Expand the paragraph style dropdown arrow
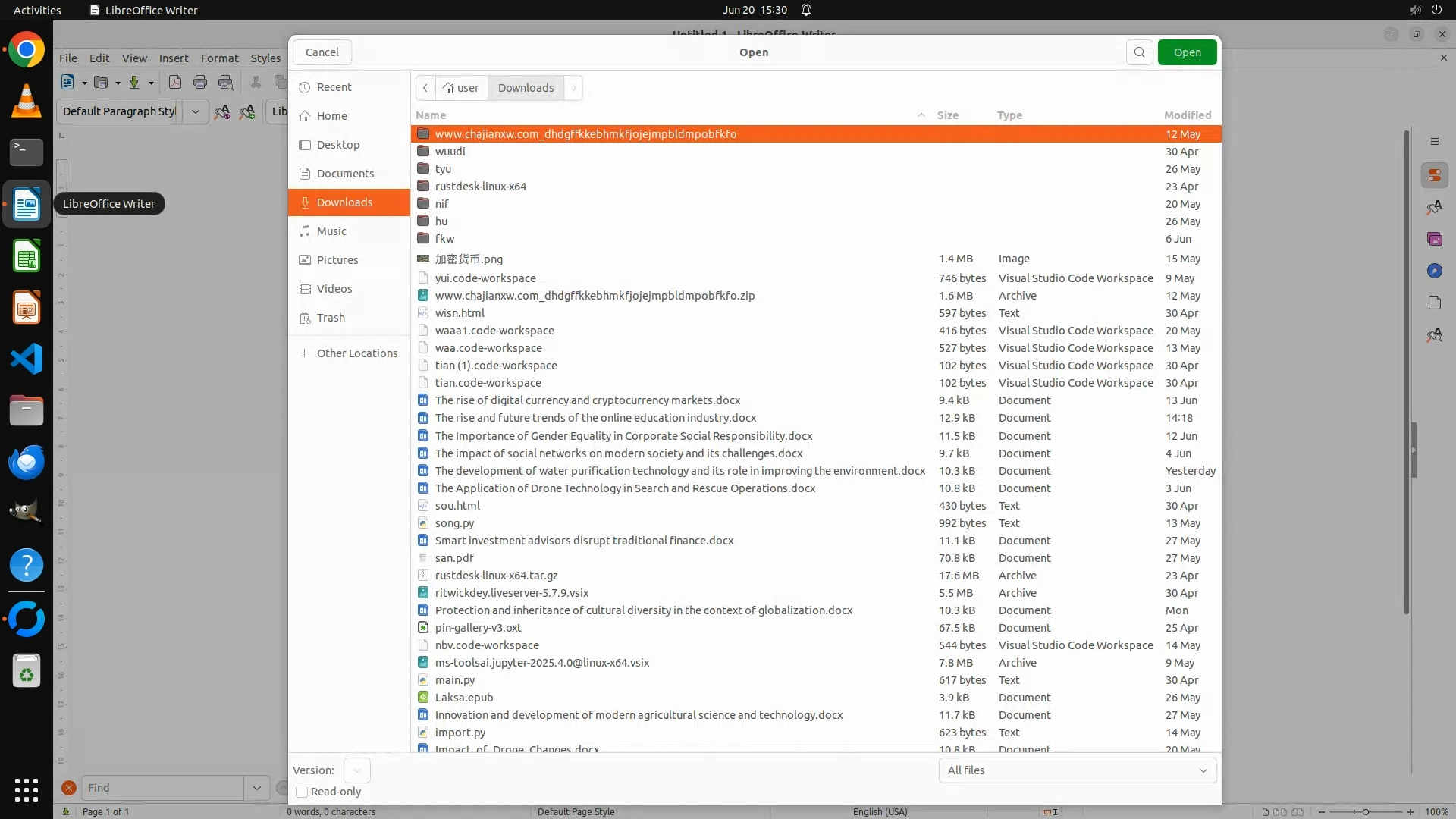The image size is (1456, 819). [195, 111]
